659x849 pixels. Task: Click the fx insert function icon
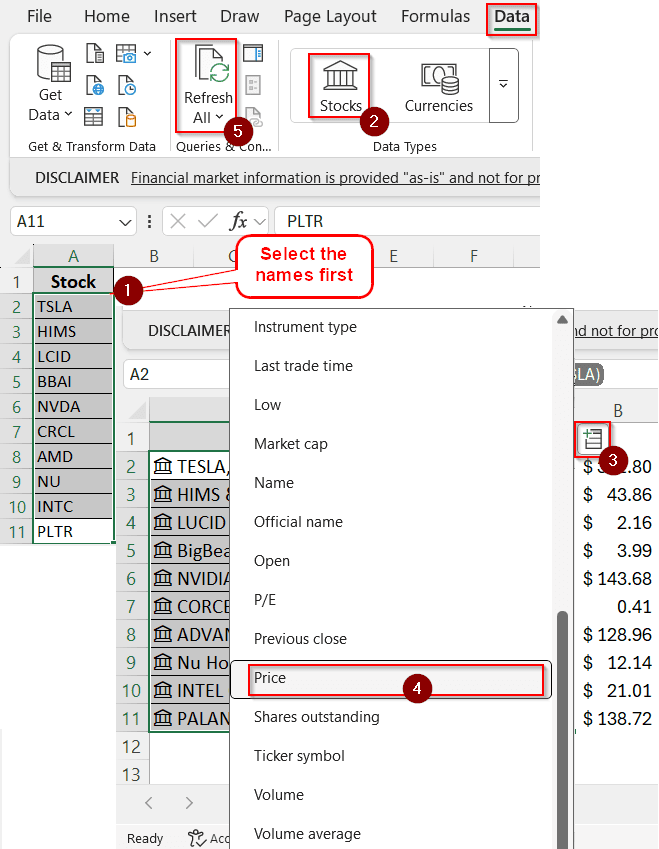[238, 221]
